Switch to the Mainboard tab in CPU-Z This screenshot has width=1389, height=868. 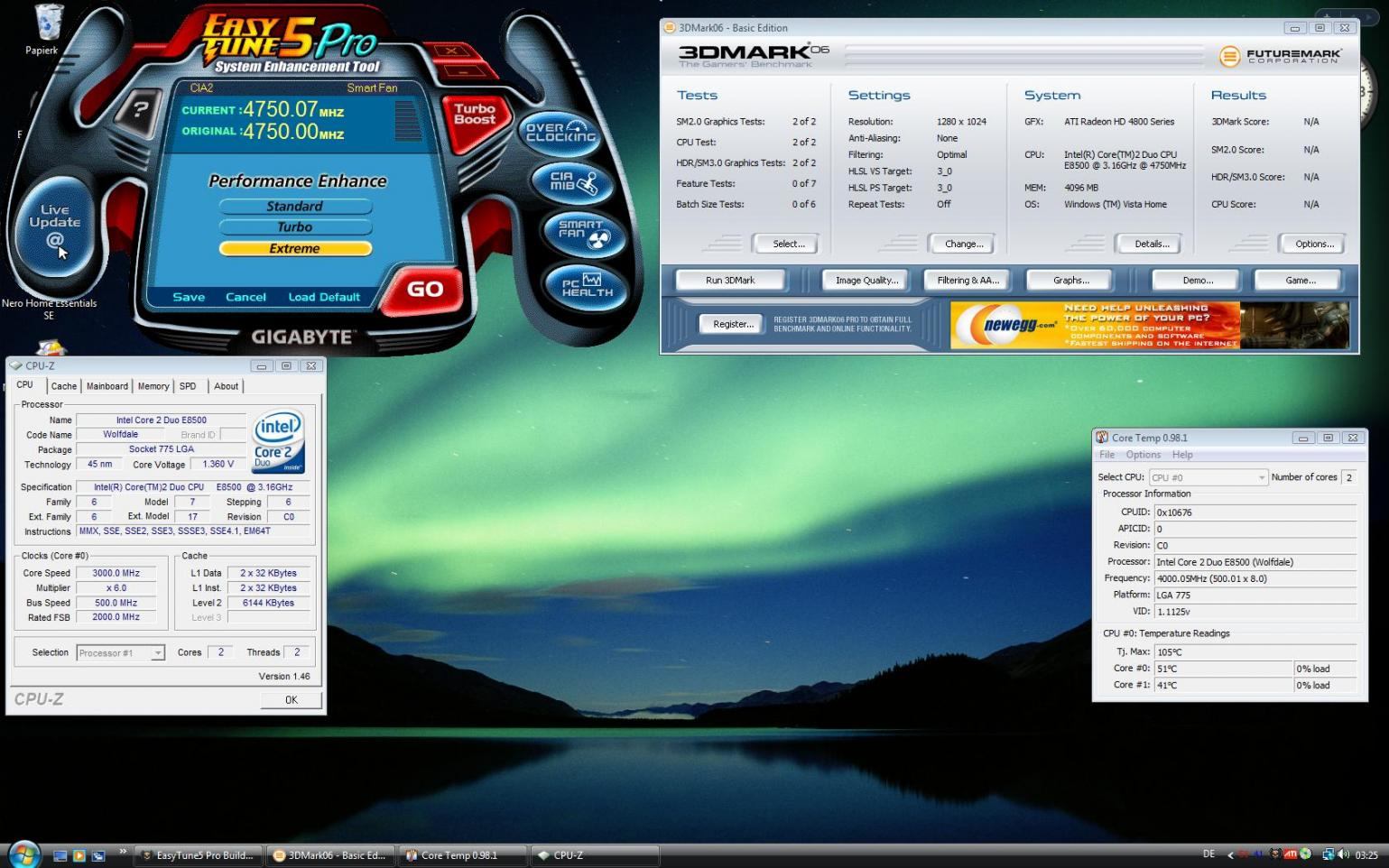pos(107,386)
